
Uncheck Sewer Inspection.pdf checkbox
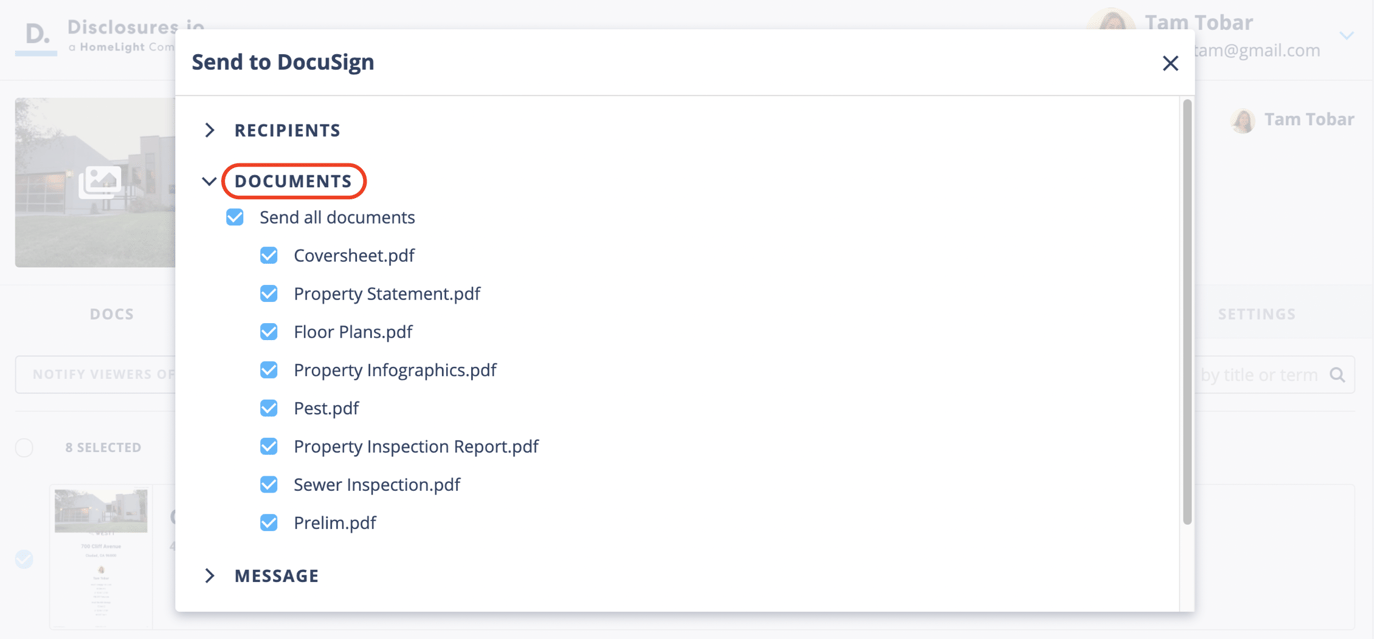pyautogui.click(x=269, y=484)
